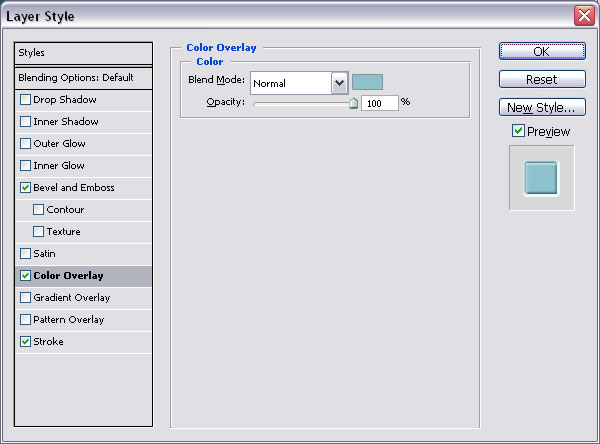This screenshot has height=444, width=600.
Task: Click the Reset button
Action: (542, 79)
